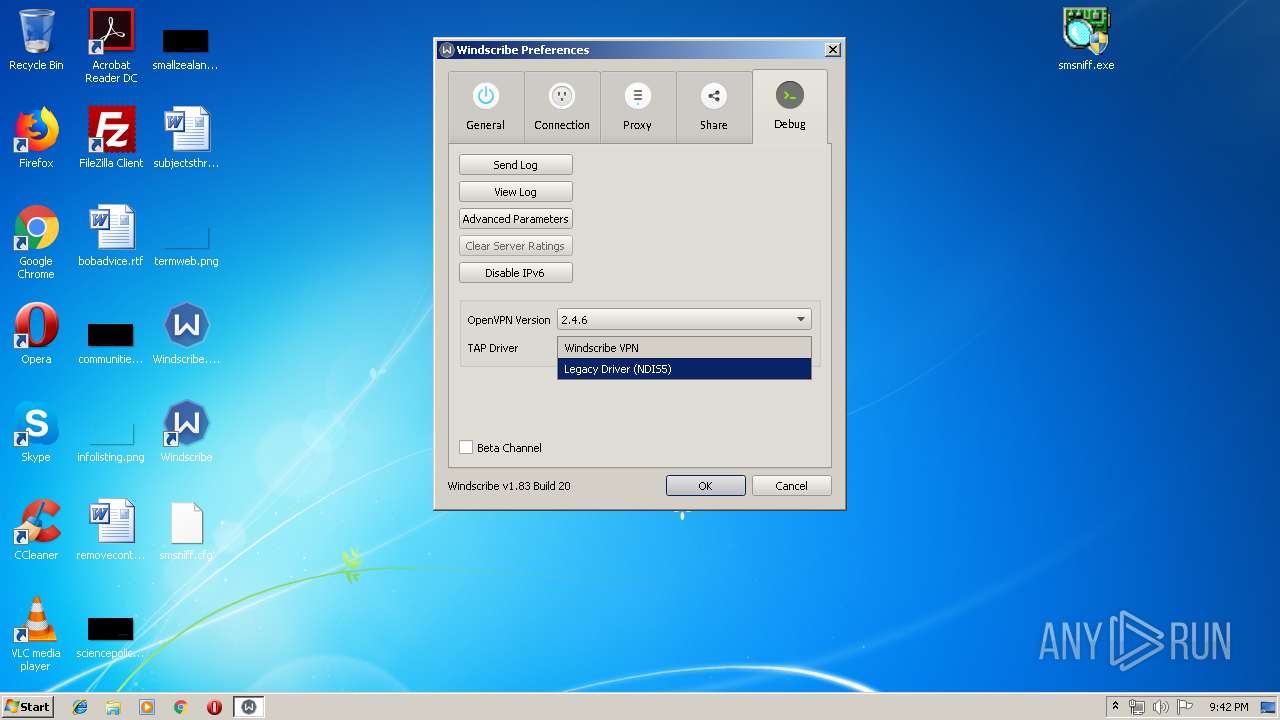The image size is (1280, 720).
Task: Click the network tray icon
Action: pyautogui.click(x=1137, y=707)
